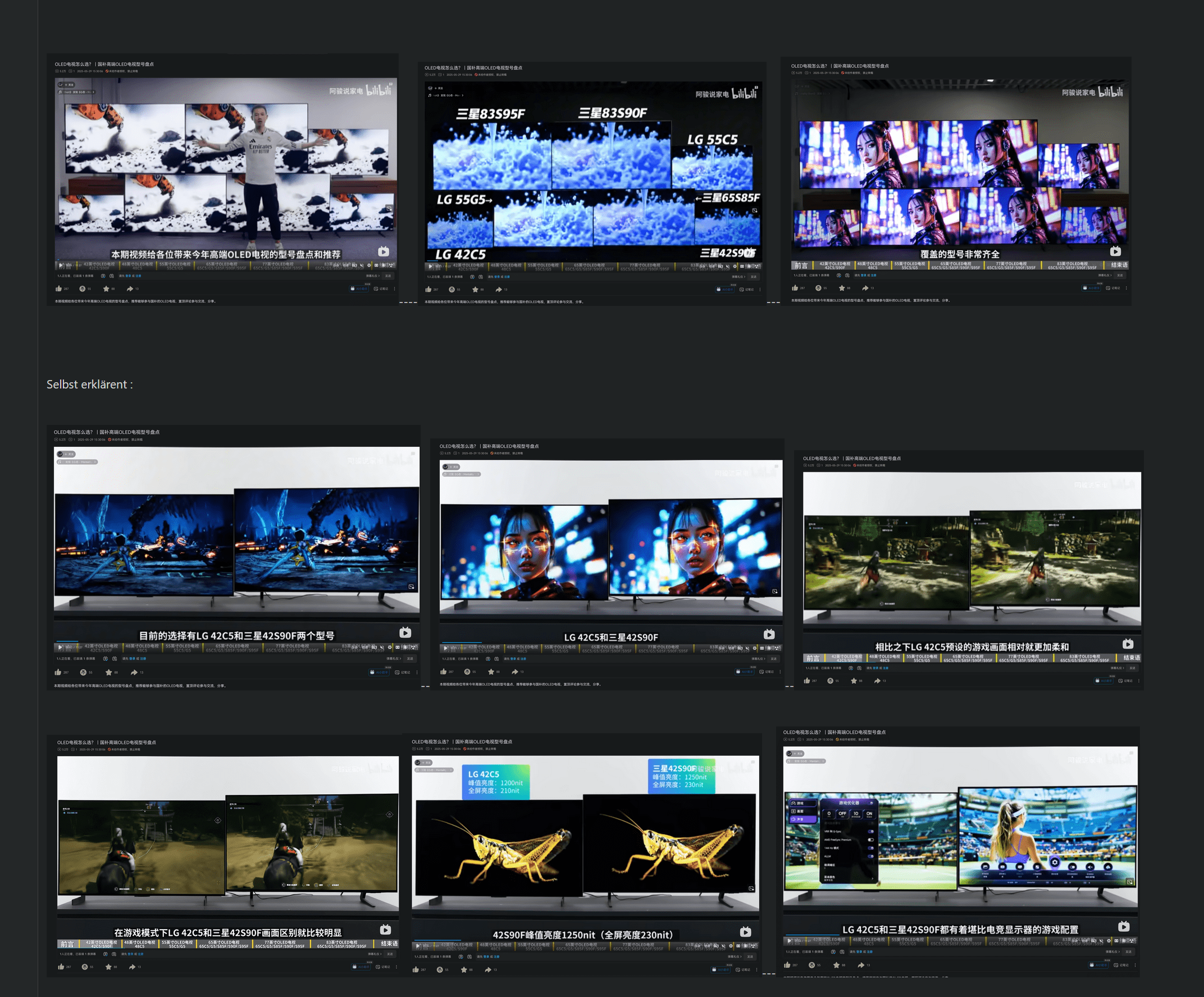Click 发送 send button under the tennis player video

(x=1128, y=952)
